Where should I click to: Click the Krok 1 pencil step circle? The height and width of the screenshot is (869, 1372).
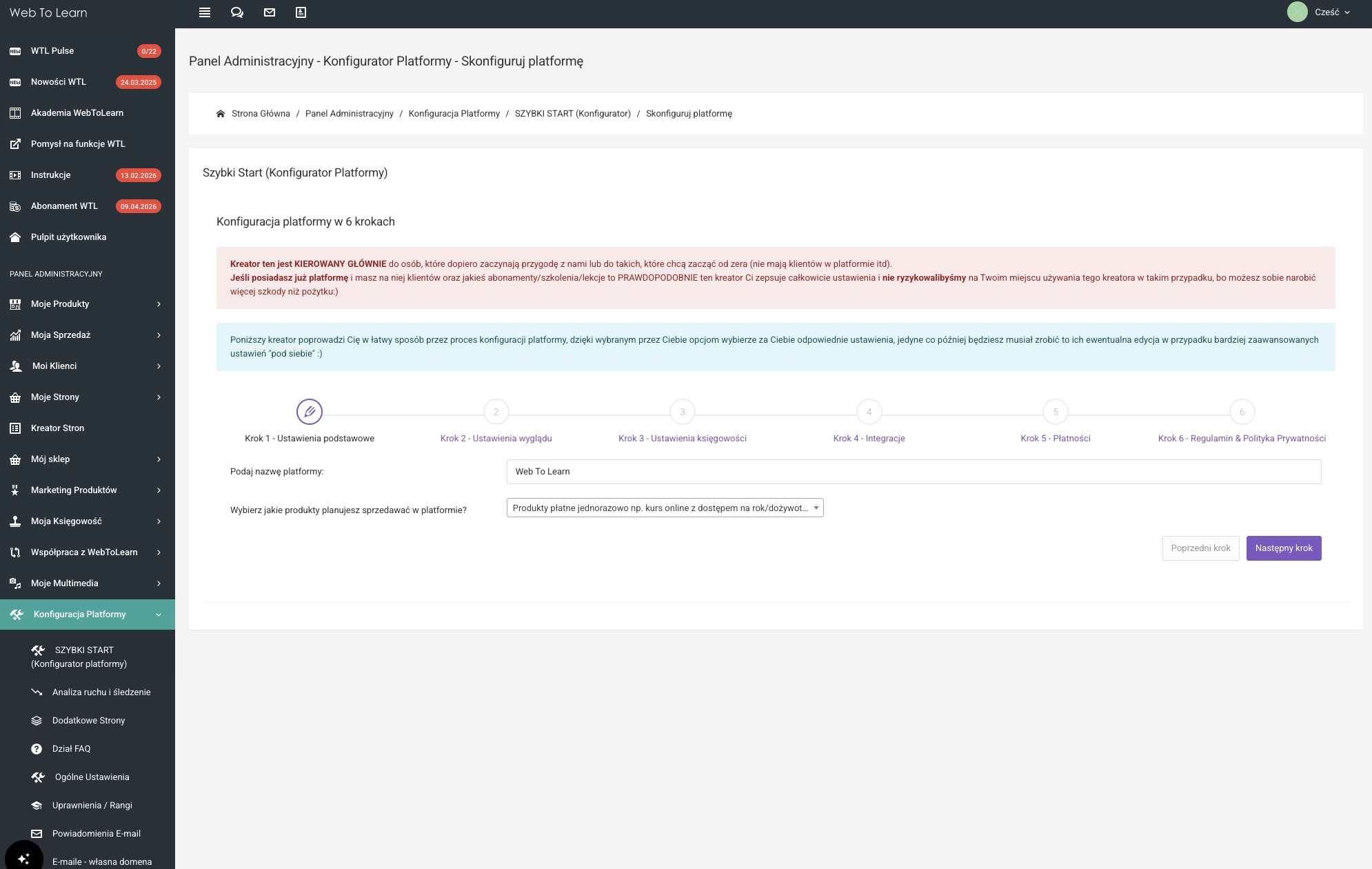click(310, 412)
